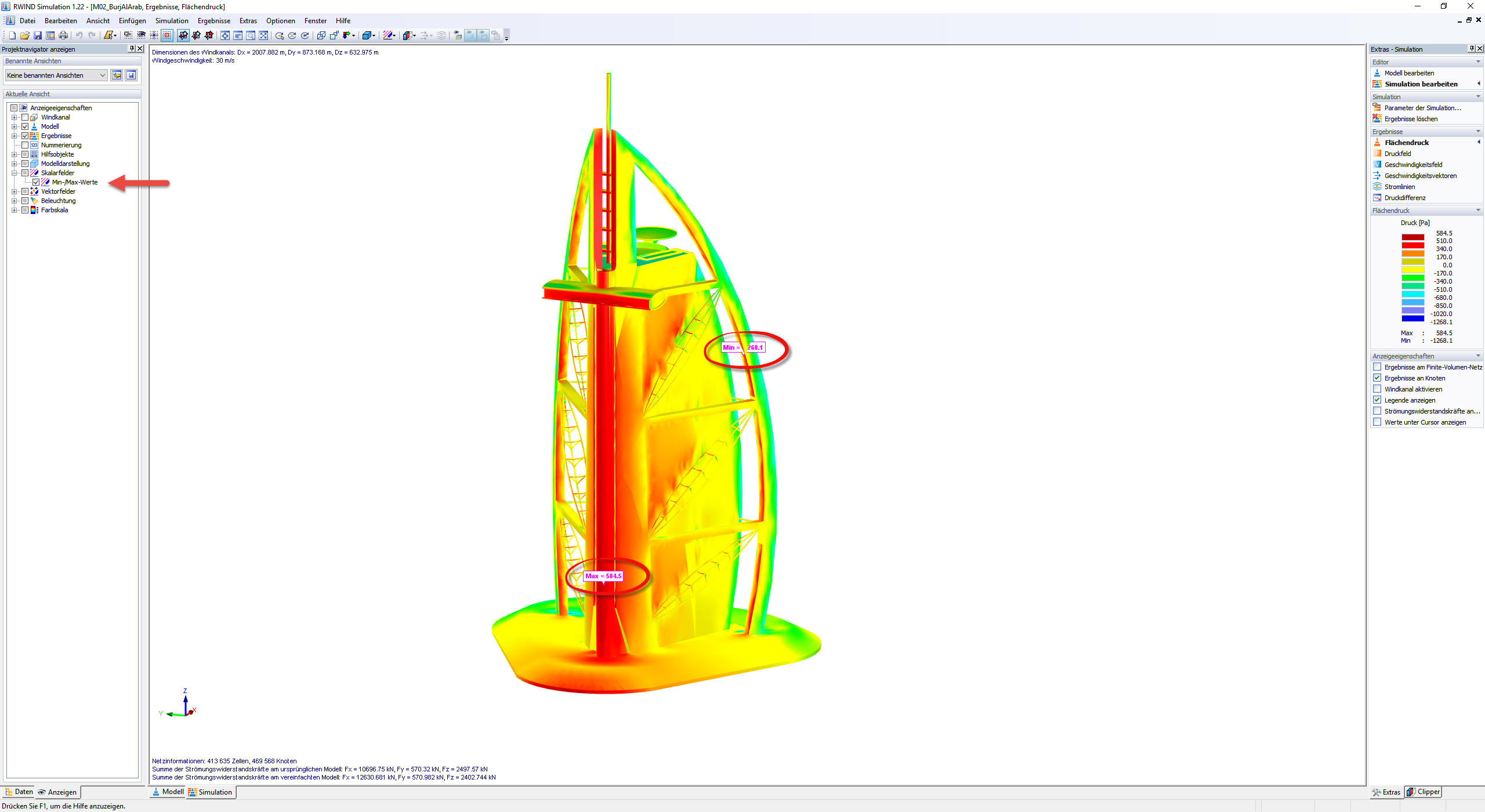
Task: Disable Legende anzeigen checkbox
Action: pos(1377,400)
